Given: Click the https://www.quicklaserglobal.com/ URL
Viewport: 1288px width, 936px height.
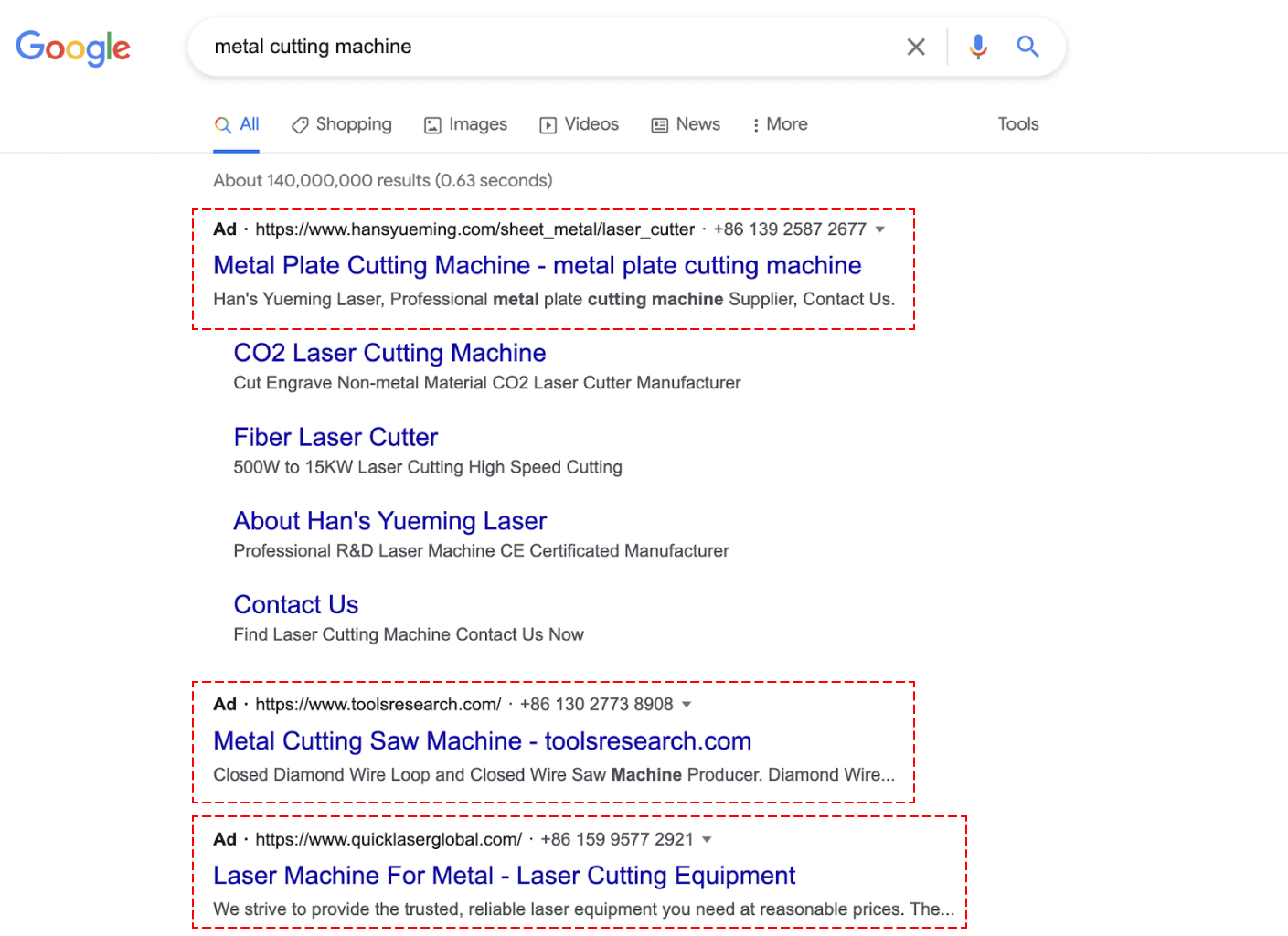Looking at the screenshot, I should [x=389, y=840].
